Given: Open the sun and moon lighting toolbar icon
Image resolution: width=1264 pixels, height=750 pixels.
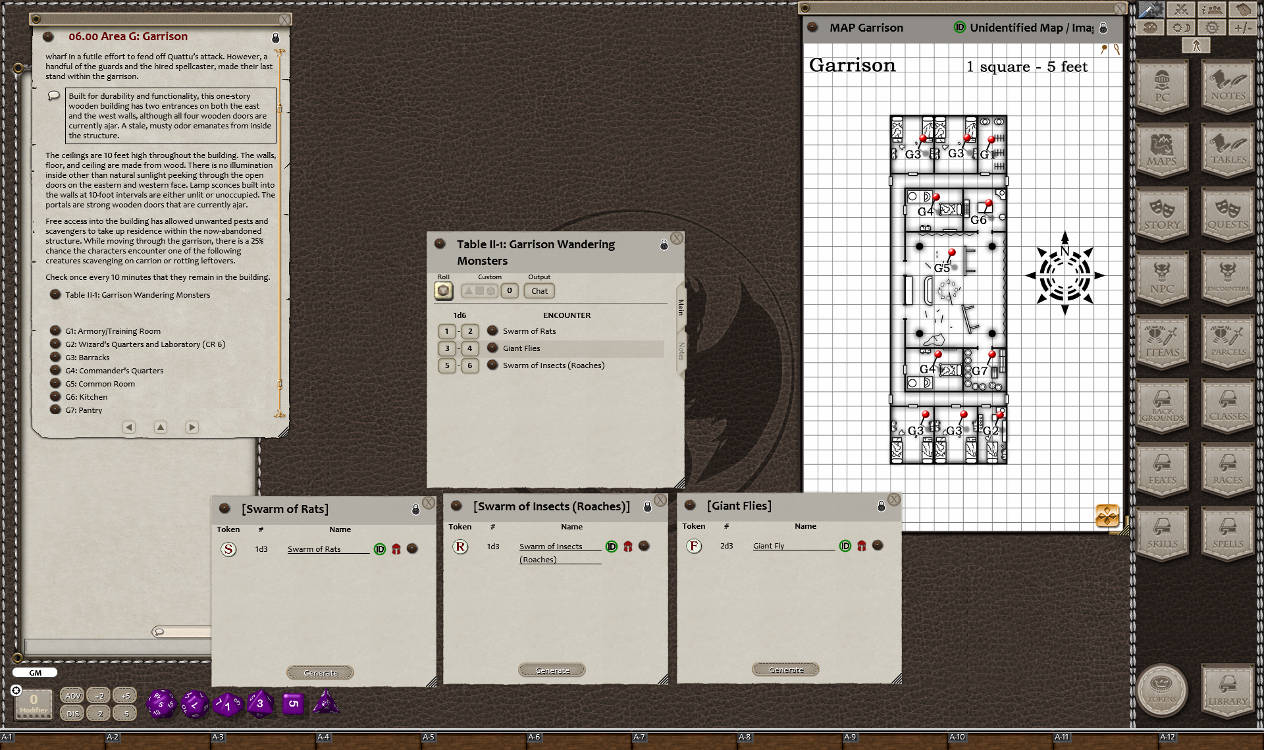Looking at the screenshot, I should click(x=1180, y=27).
